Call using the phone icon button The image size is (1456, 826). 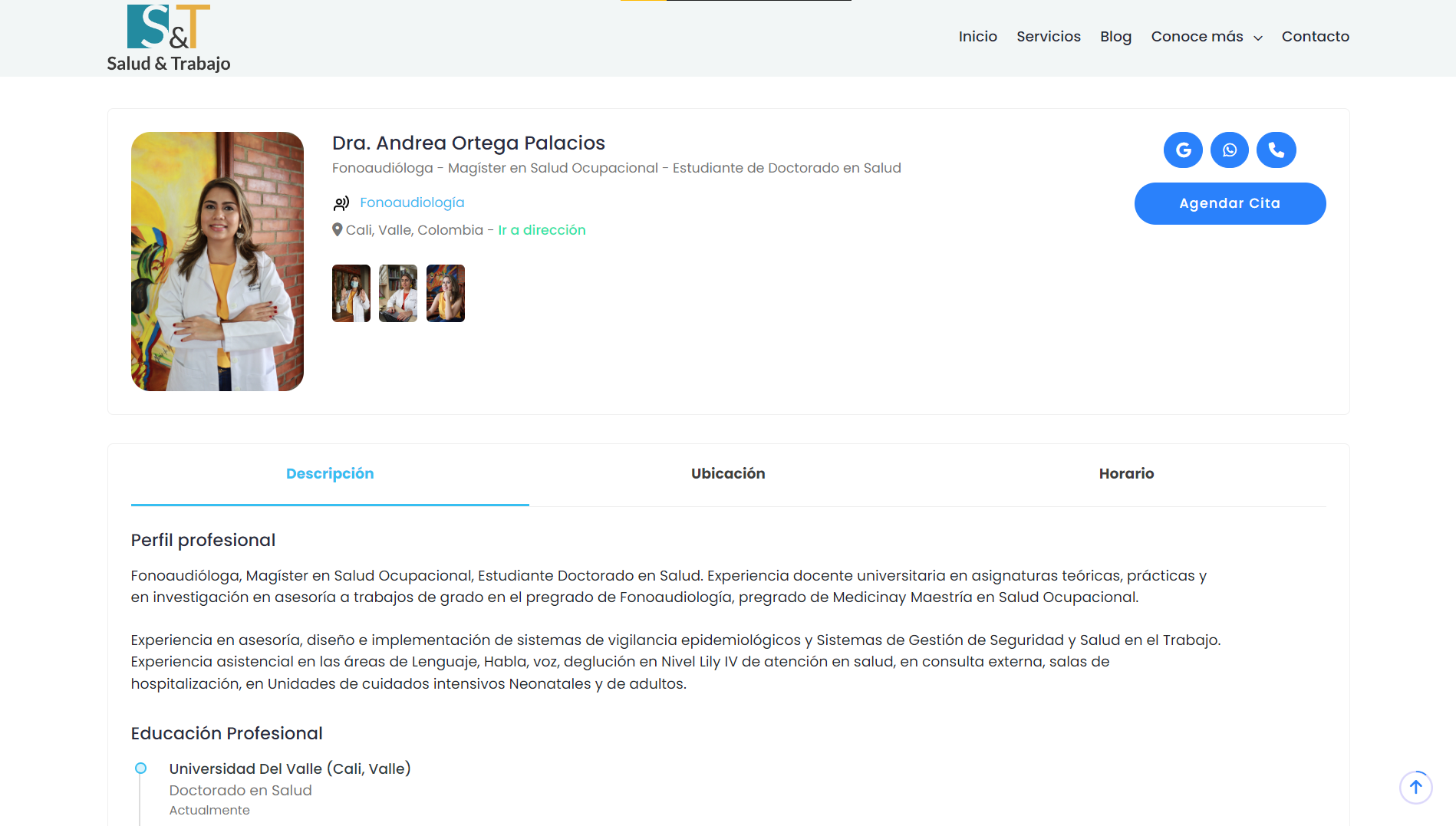click(x=1276, y=150)
